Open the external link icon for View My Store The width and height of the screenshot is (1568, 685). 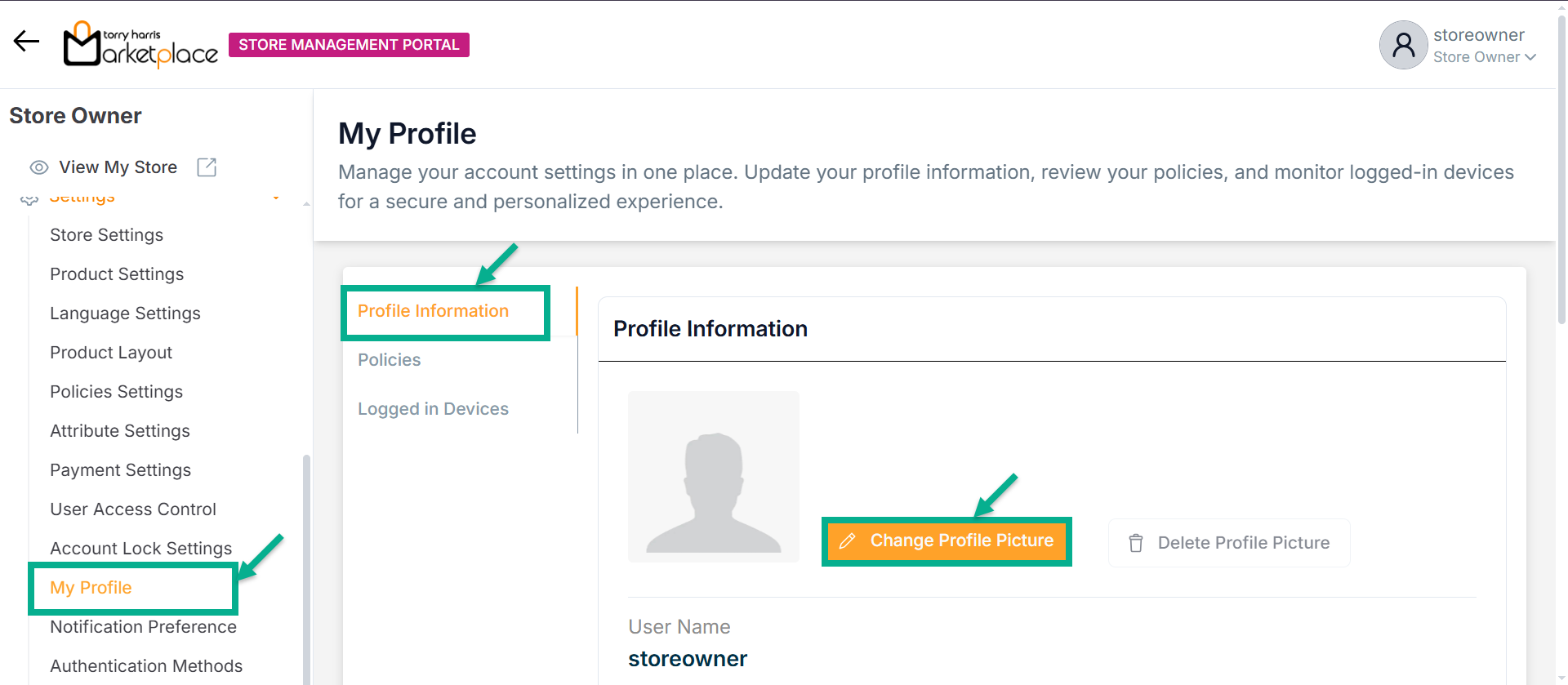click(x=207, y=167)
